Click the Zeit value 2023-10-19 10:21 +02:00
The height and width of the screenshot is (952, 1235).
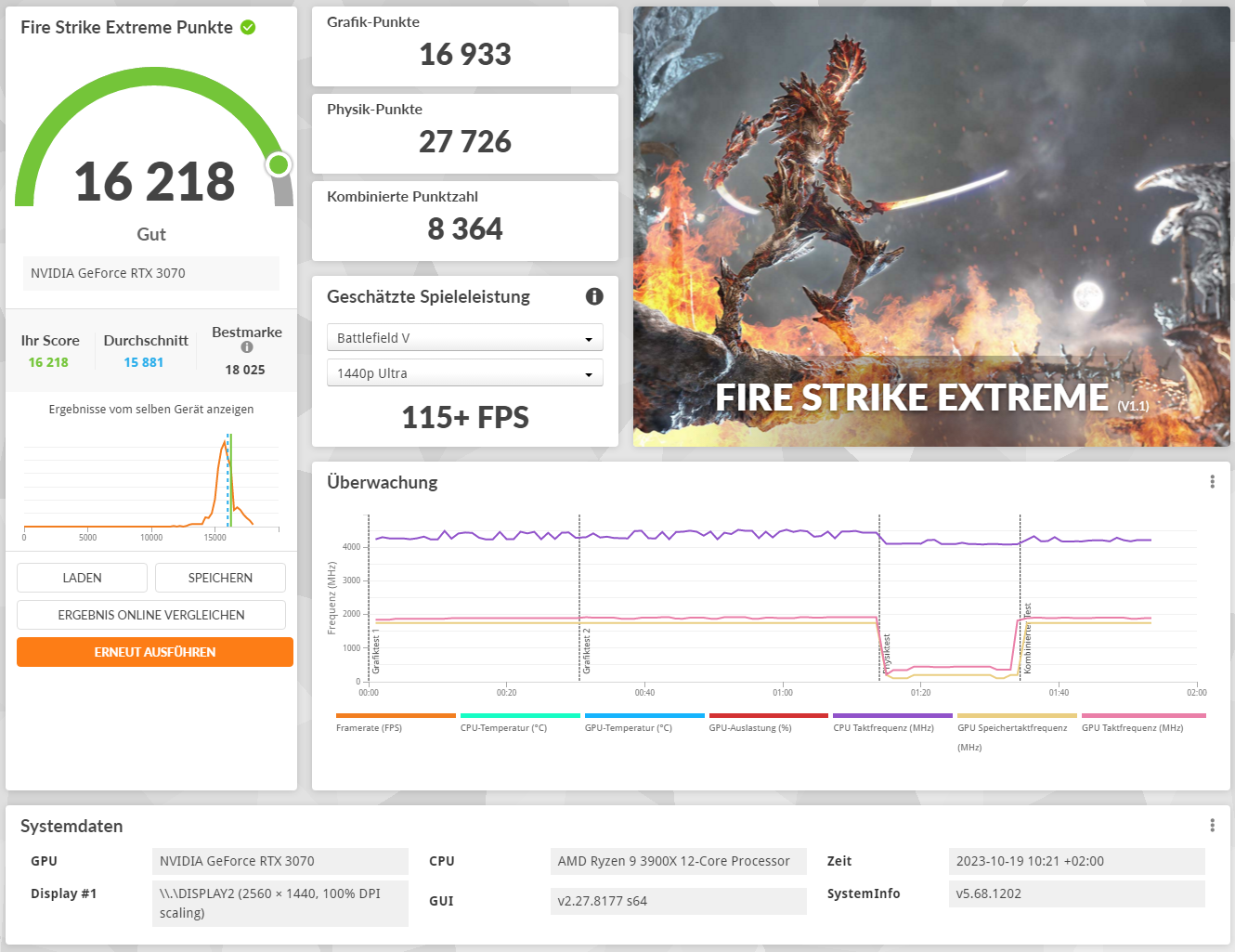click(x=1077, y=861)
